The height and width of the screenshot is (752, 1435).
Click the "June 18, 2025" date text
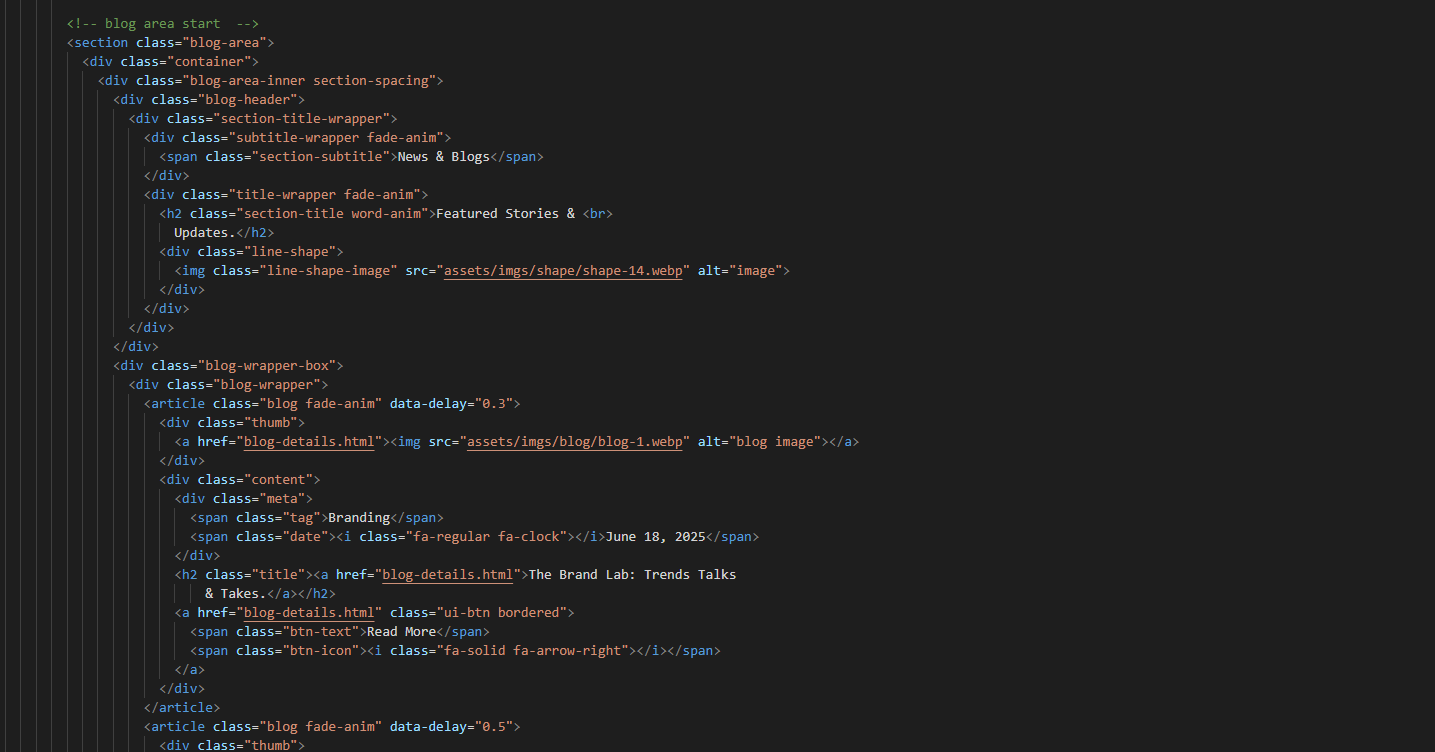pyautogui.click(x=655, y=537)
